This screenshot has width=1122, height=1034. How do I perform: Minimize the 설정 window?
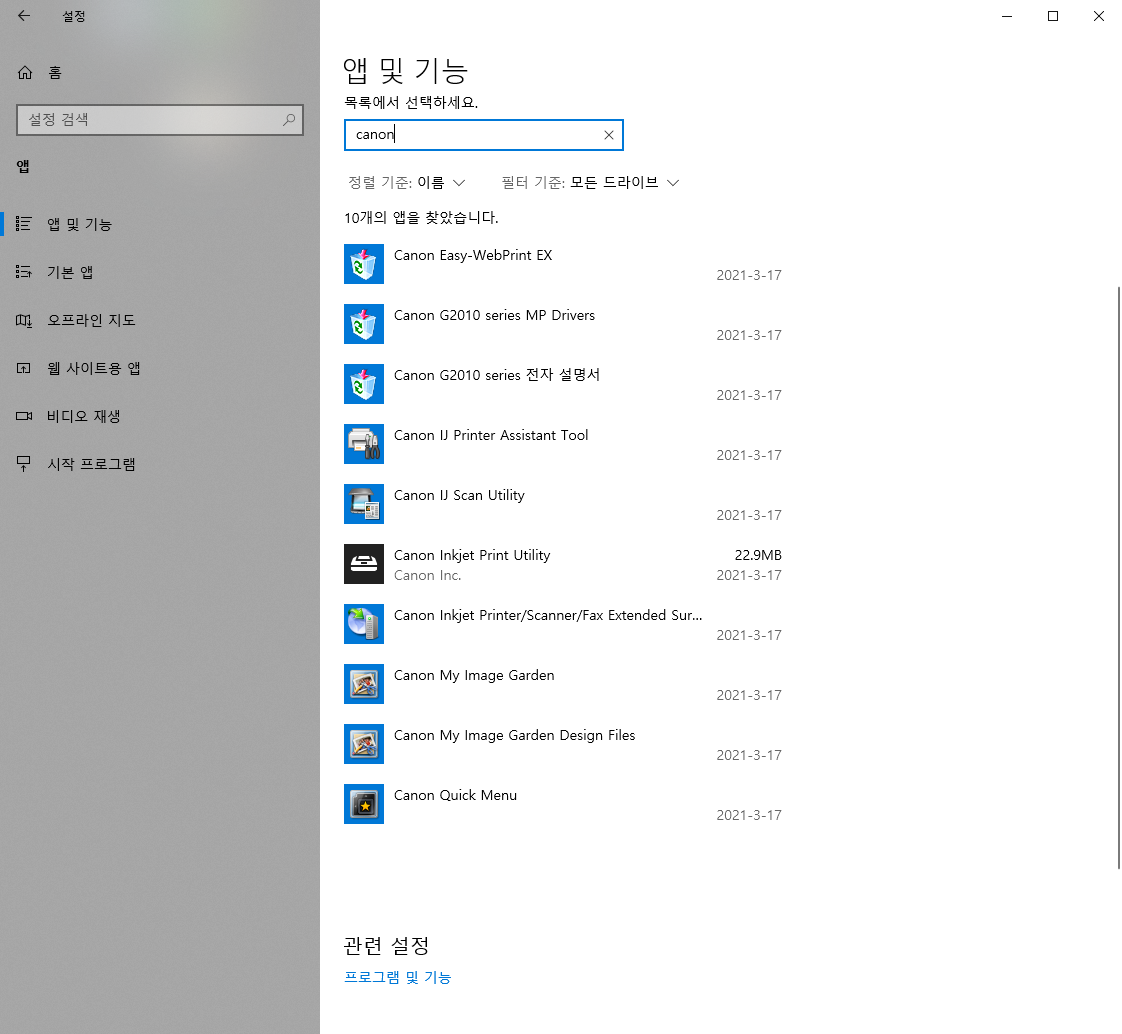(x=1007, y=16)
